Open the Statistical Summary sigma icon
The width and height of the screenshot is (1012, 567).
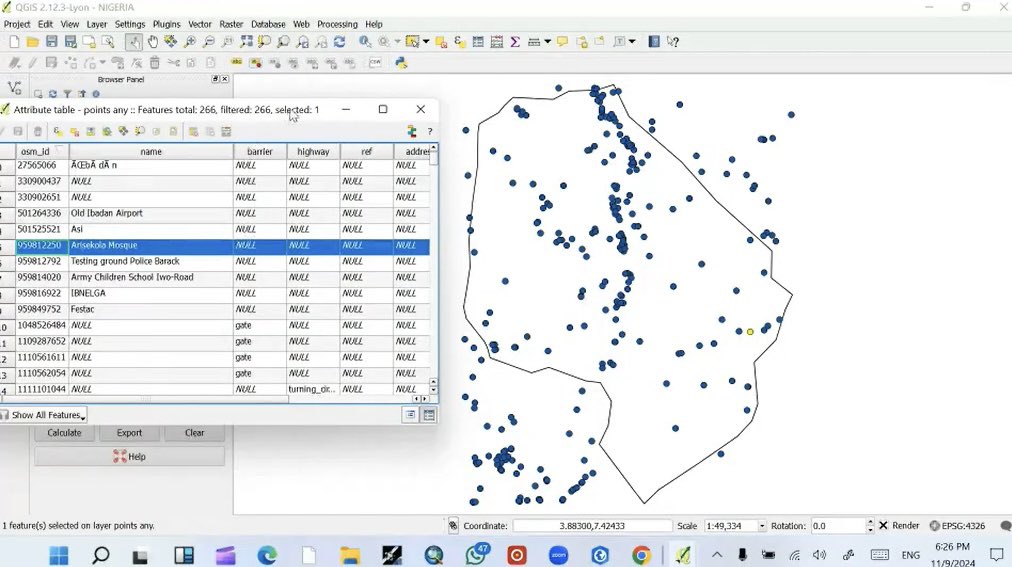(515, 42)
